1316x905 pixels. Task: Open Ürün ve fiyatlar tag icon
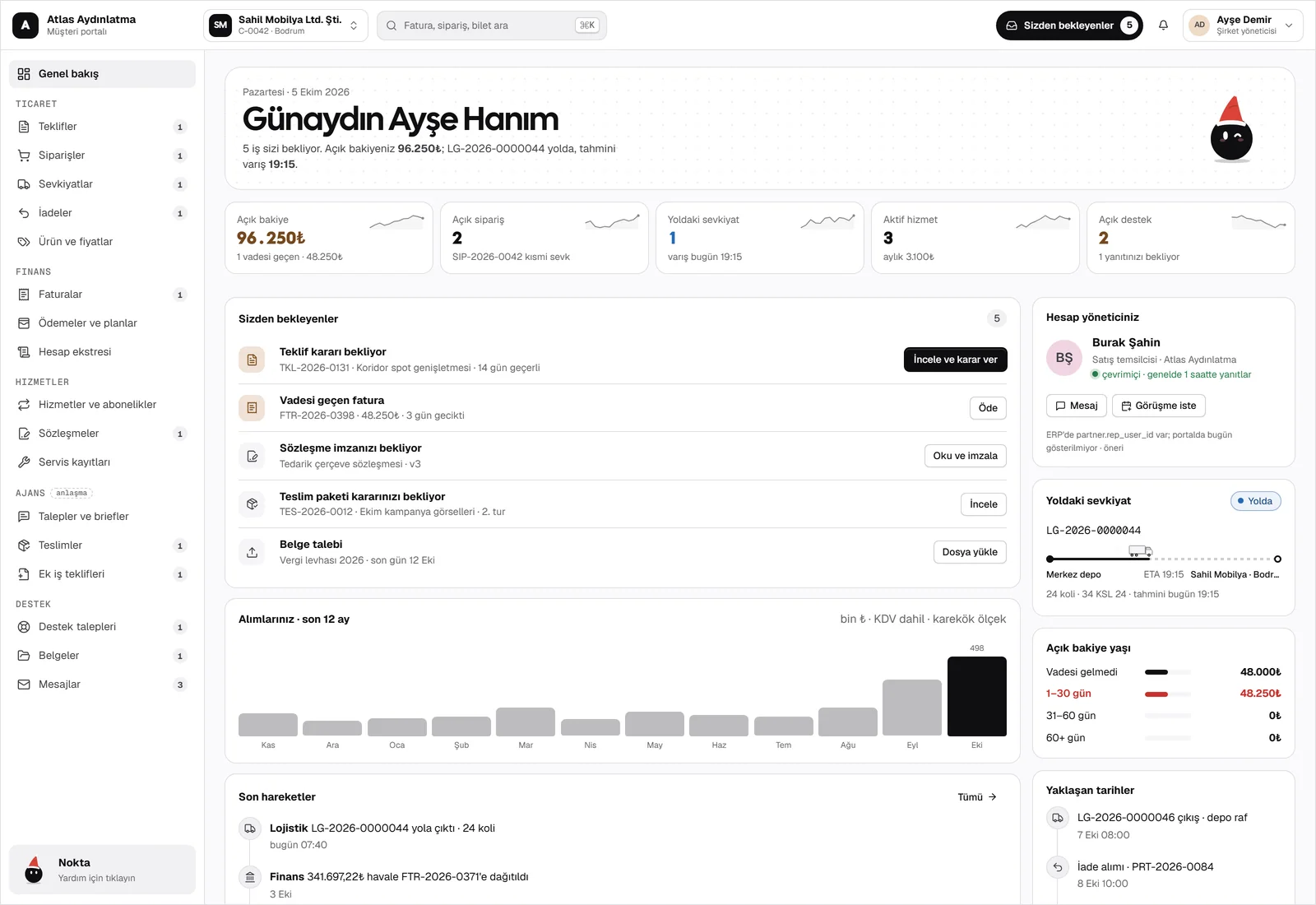click(x=24, y=242)
